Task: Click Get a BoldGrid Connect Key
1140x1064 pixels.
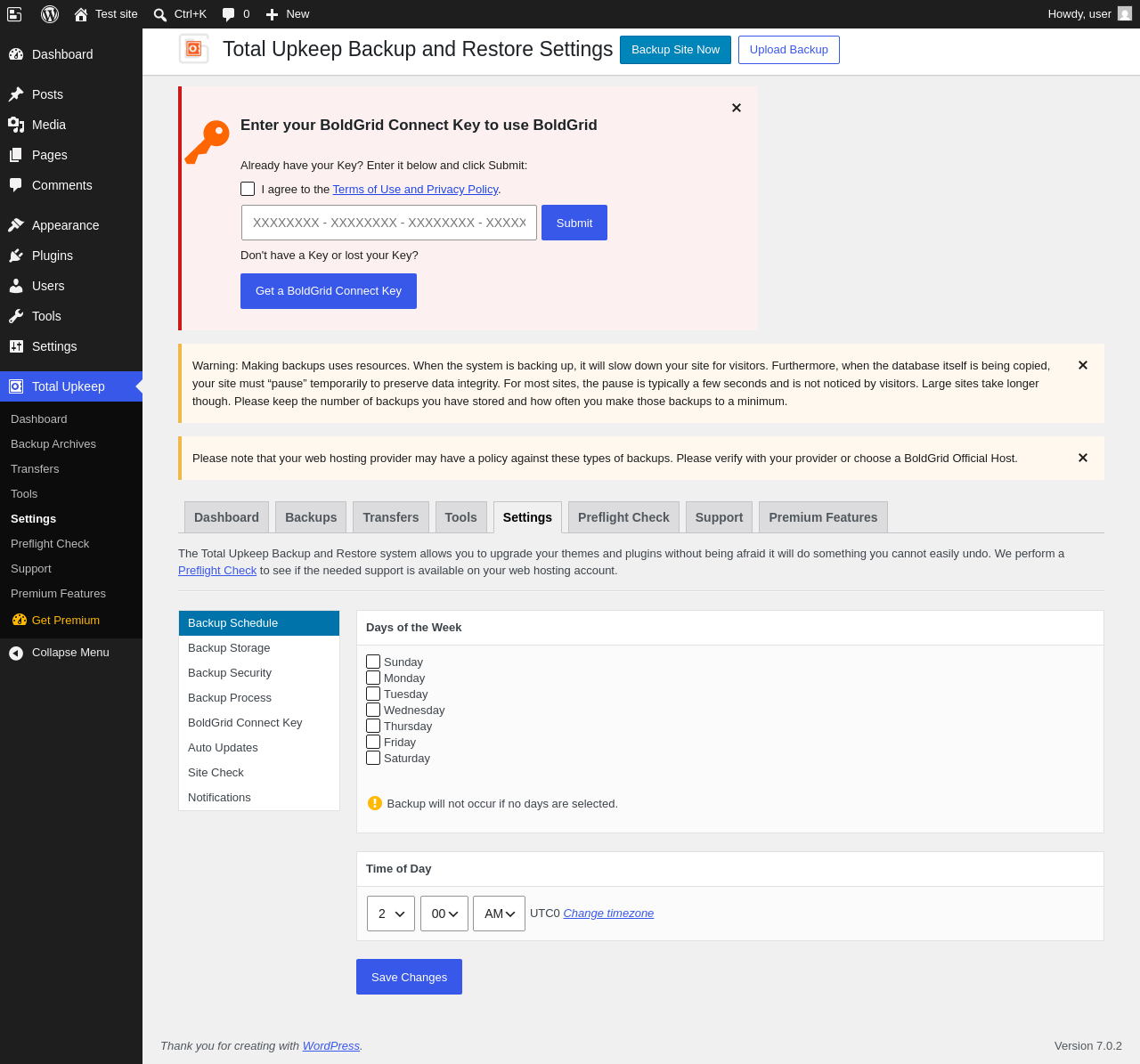Action: coord(329,291)
